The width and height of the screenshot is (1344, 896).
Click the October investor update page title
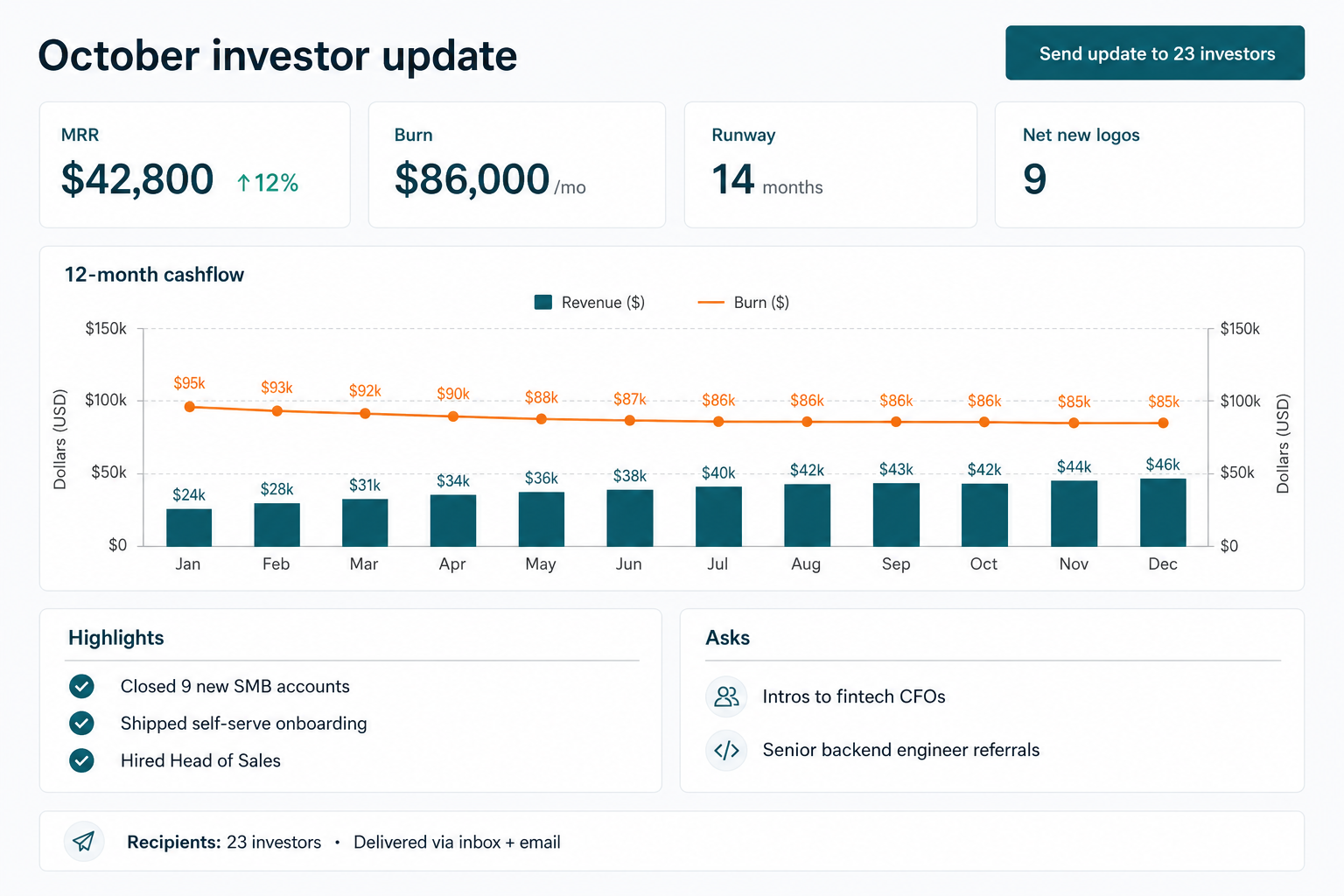[278, 56]
